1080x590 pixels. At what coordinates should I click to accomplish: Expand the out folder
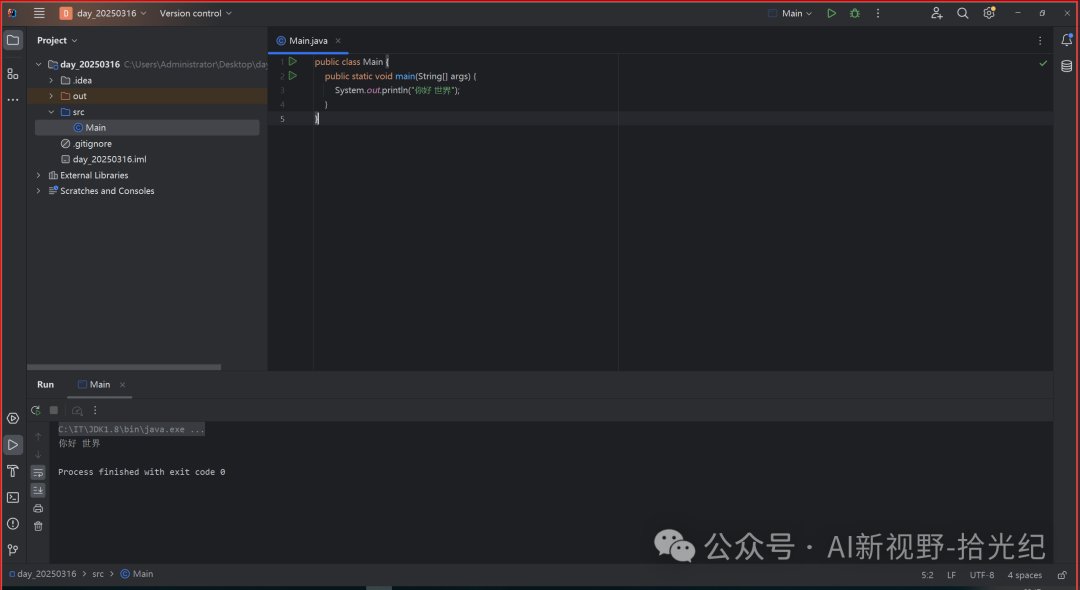pyautogui.click(x=51, y=96)
